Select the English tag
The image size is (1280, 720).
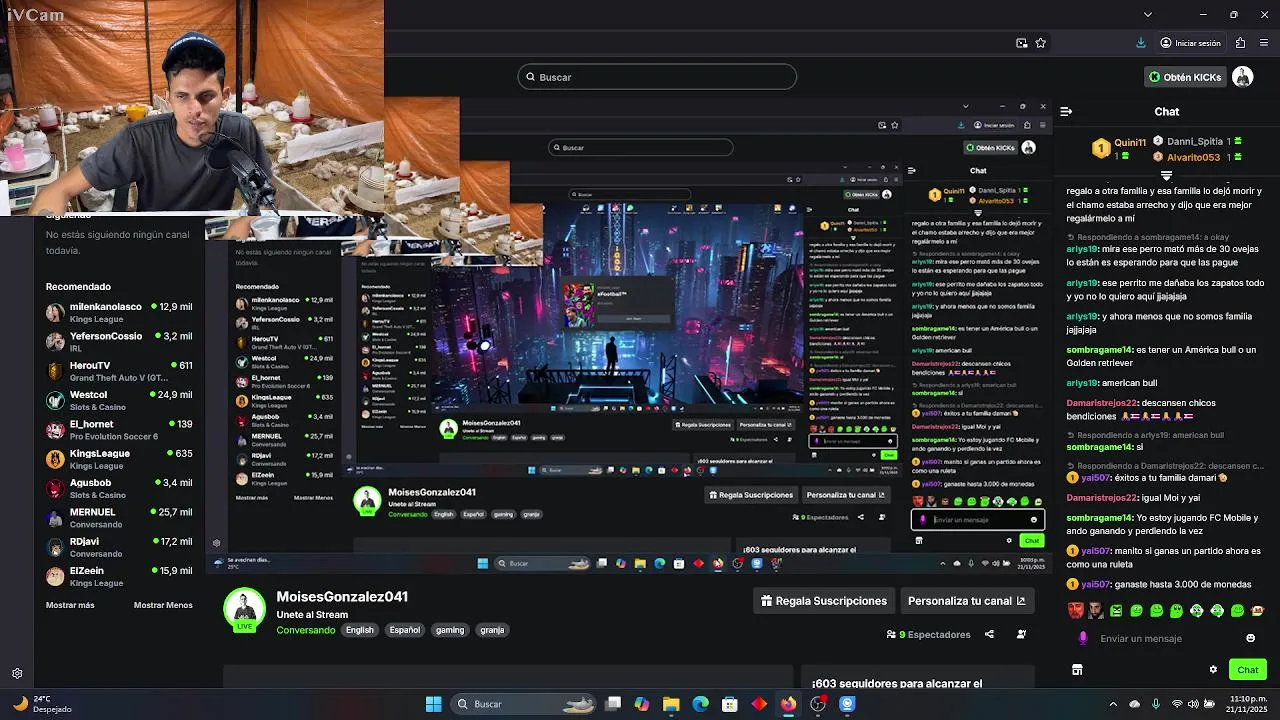[x=359, y=630]
